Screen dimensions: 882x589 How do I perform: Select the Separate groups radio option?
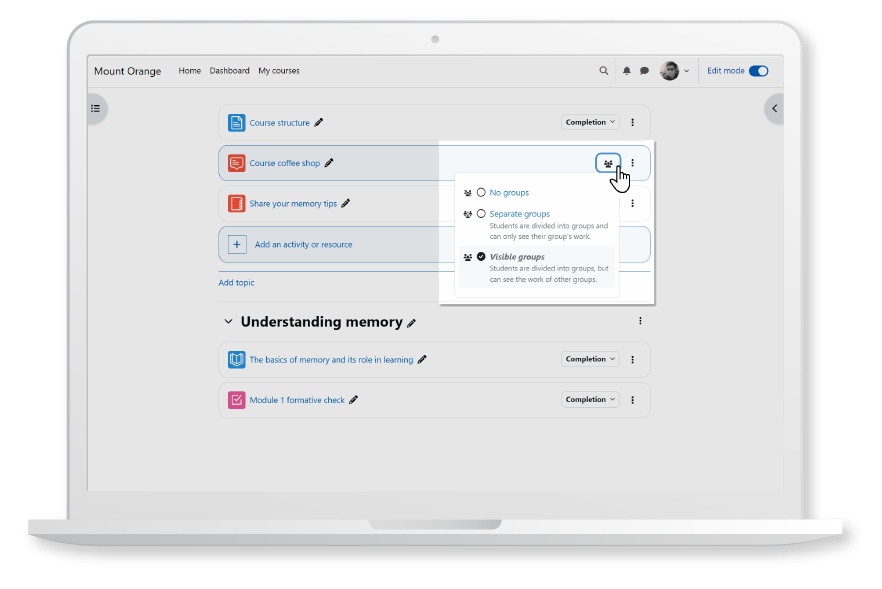click(481, 214)
